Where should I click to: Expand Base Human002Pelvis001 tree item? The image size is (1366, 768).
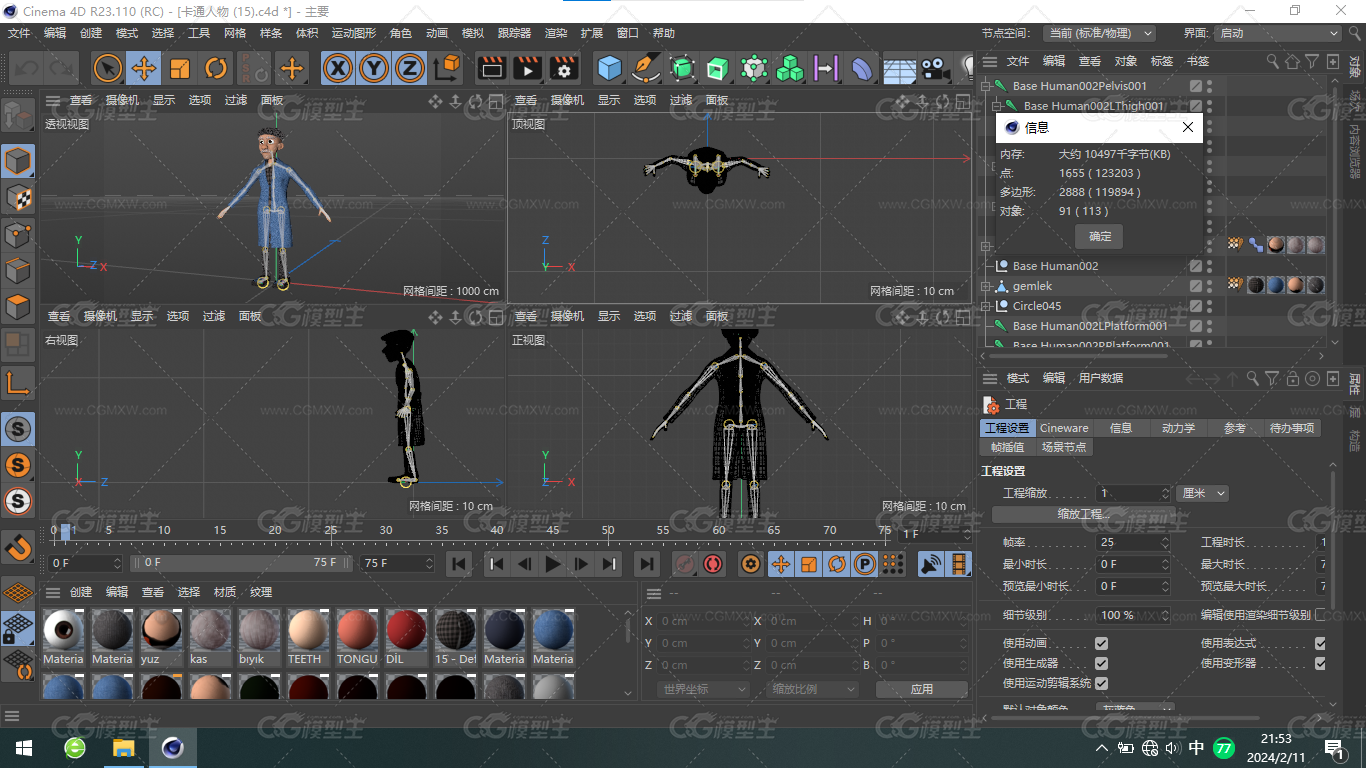(986, 86)
